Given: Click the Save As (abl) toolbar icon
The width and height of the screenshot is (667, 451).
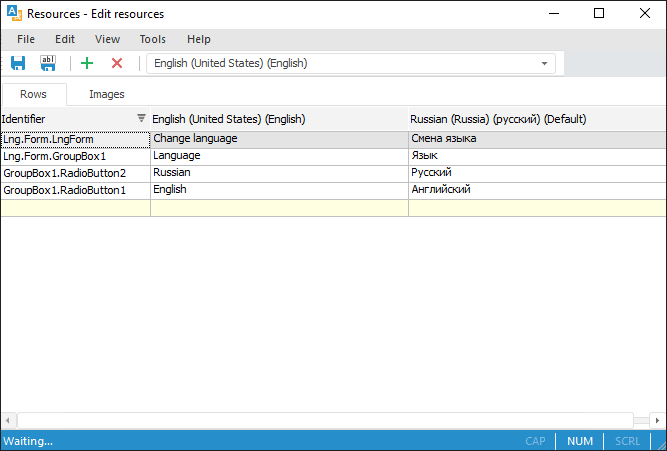Looking at the screenshot, I should tap(48, 63).
